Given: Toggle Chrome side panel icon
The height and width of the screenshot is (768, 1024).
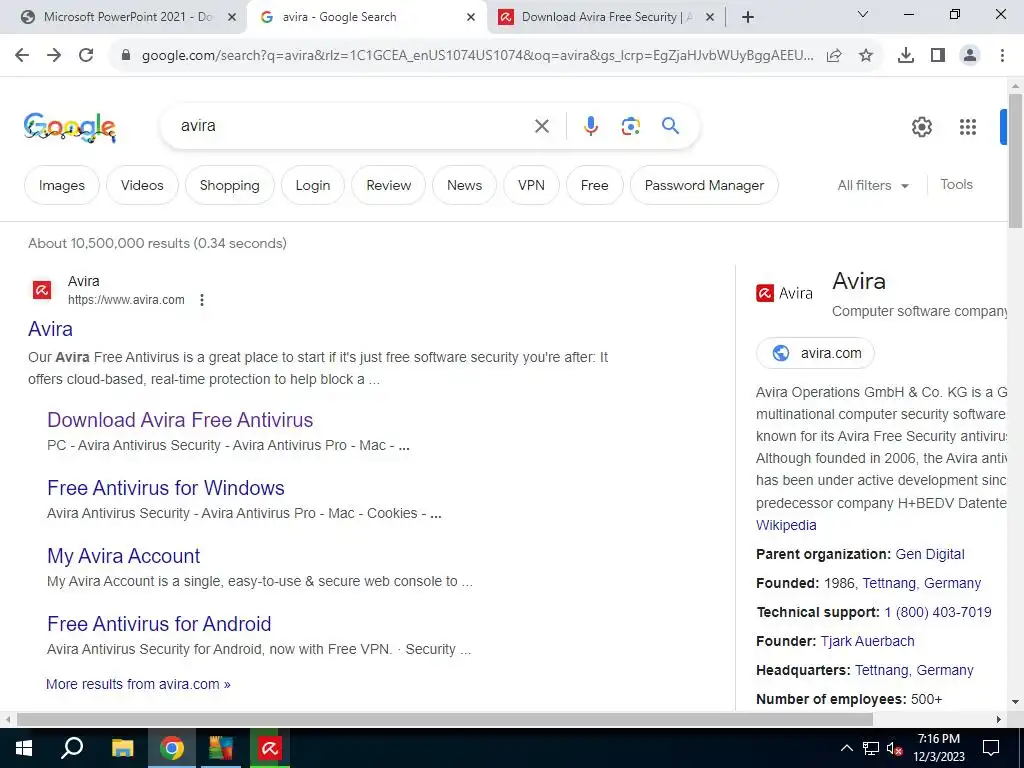Looking at the screenshot, I should (938, 56).
